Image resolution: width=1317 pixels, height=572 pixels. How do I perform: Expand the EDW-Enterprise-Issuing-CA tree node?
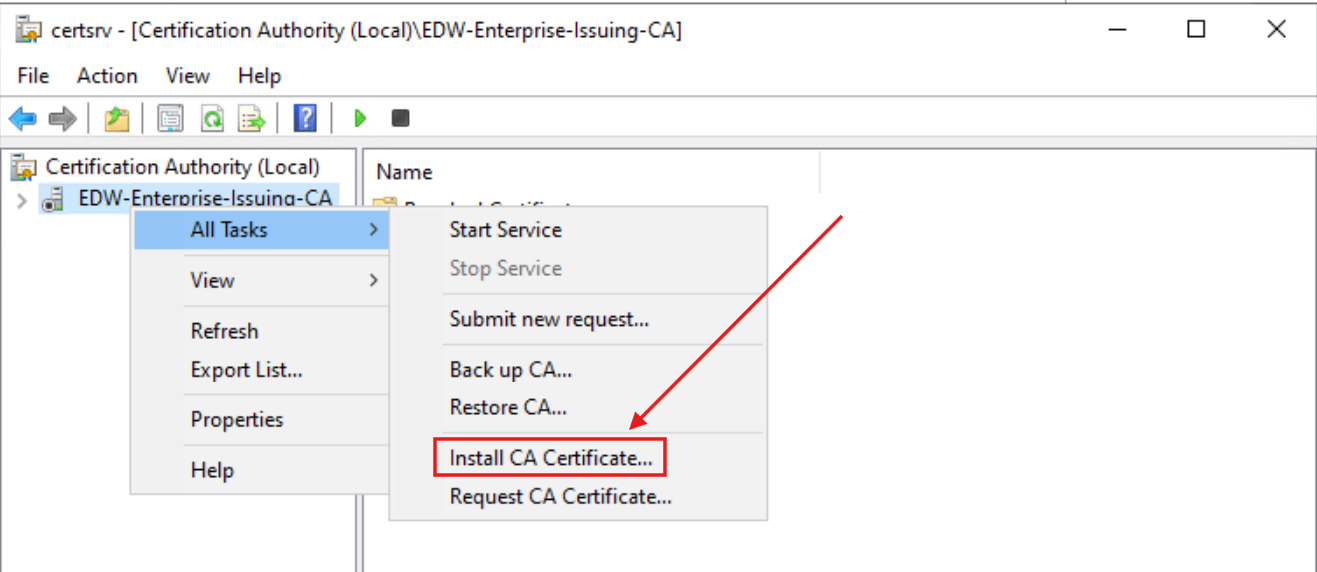(22, 200)
